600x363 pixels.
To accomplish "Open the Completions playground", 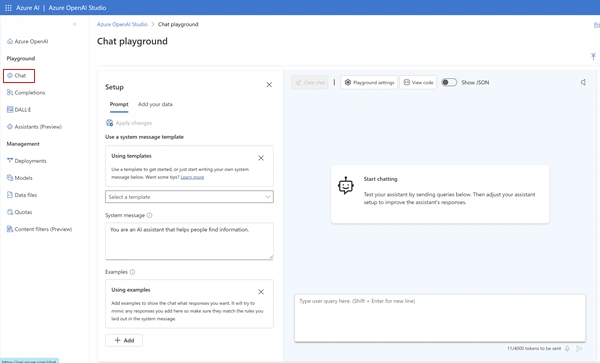I will (26, 93).
